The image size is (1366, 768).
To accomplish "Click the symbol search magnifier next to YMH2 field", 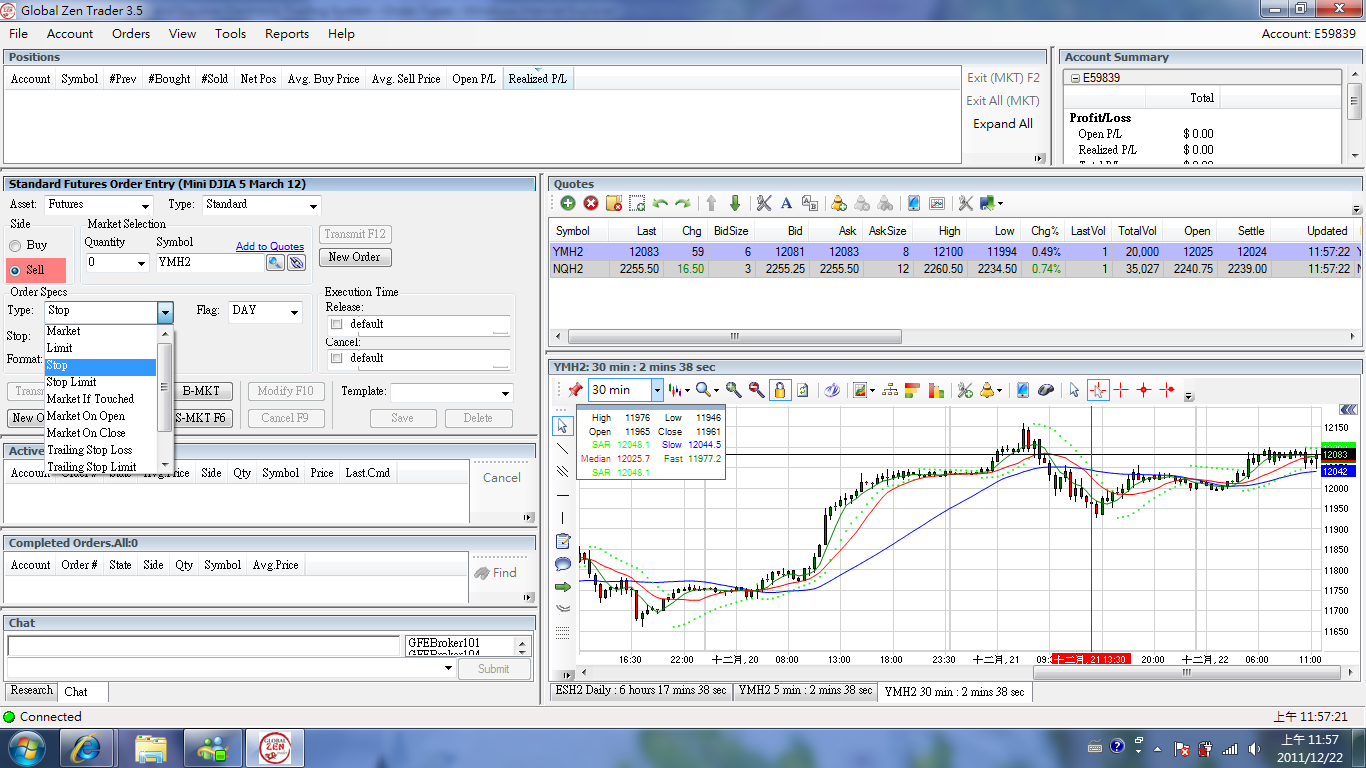I will click(275, 262).
